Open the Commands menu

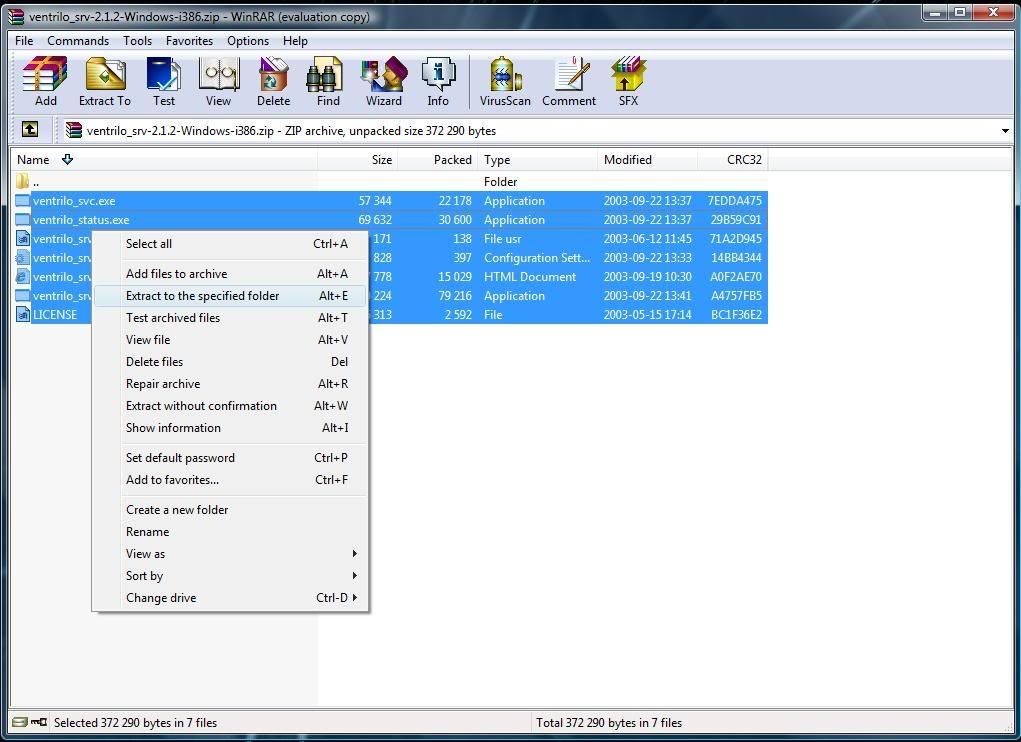click(78, 40)
